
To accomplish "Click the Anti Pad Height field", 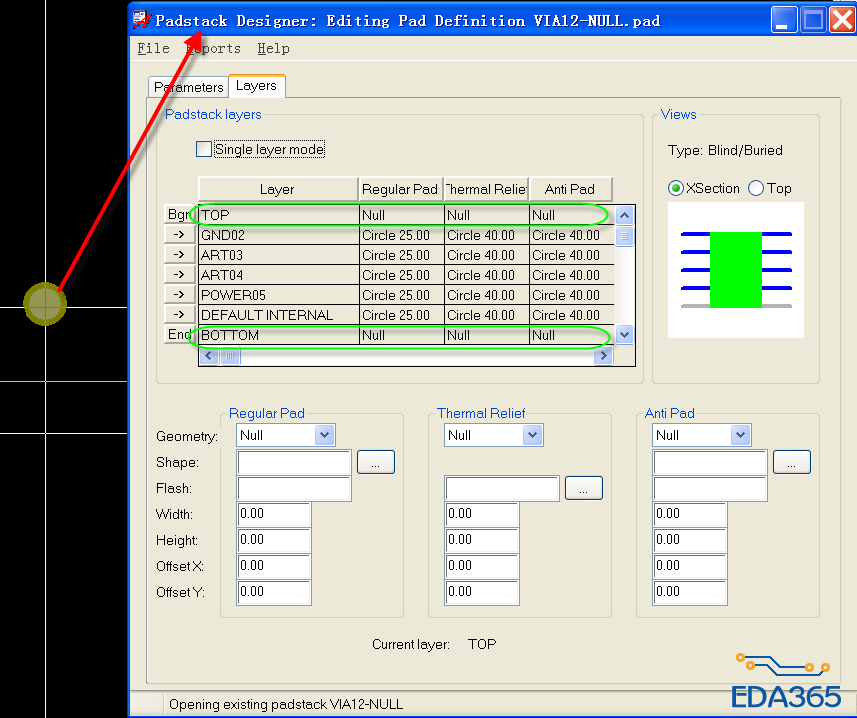I will click(690, 540).
